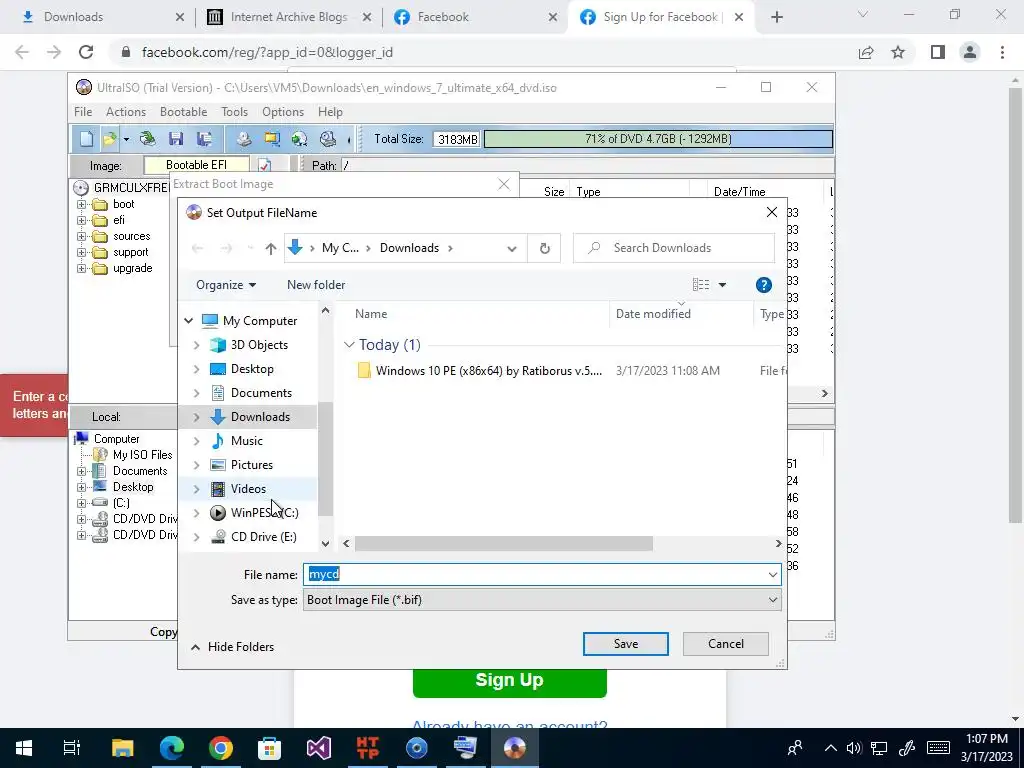Click the horizontal scrollbar in file list

pos(504,543)
